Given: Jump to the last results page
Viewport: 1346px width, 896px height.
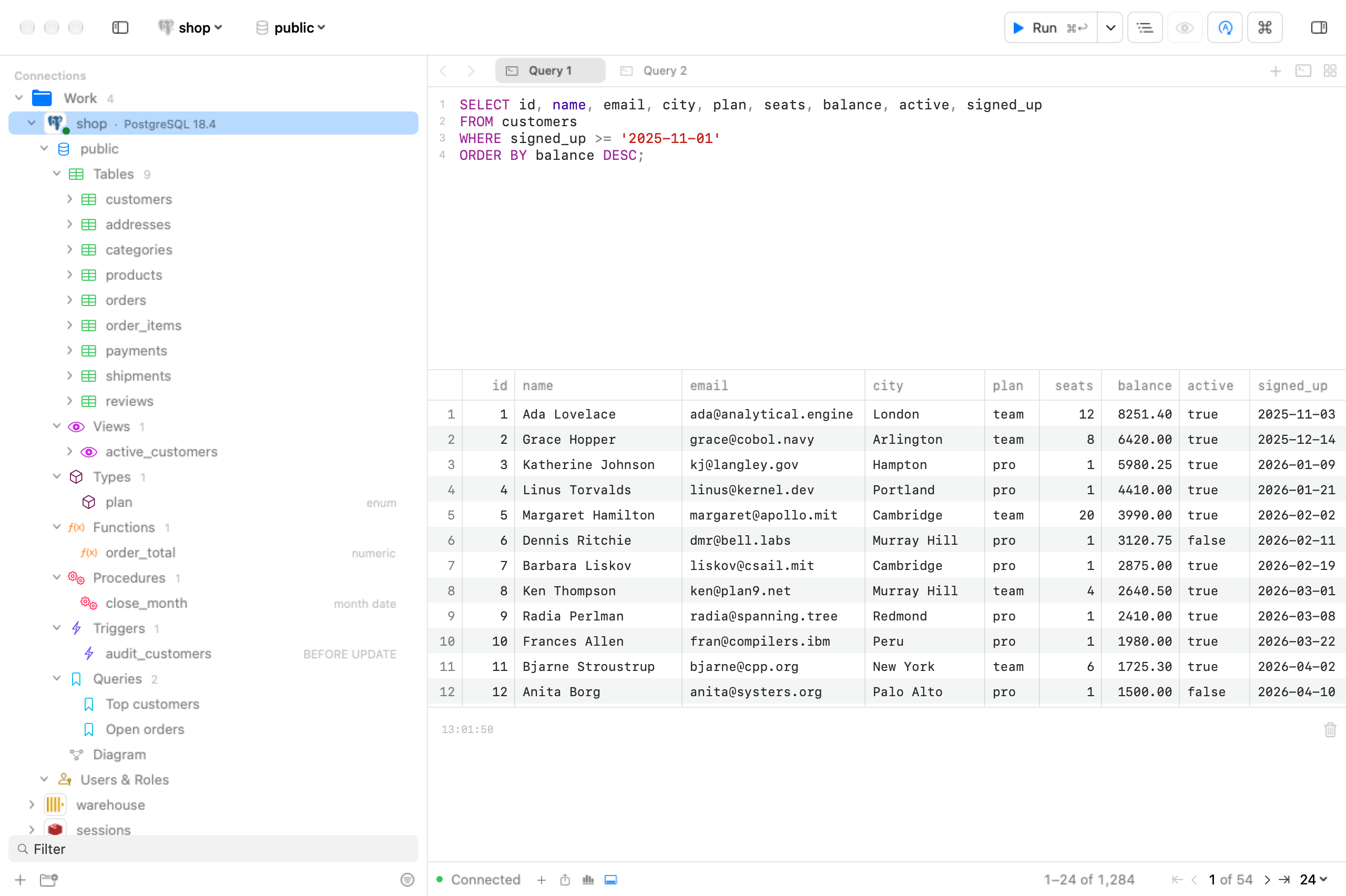Looking at the screenshot, I should (x=1284, y=879).
